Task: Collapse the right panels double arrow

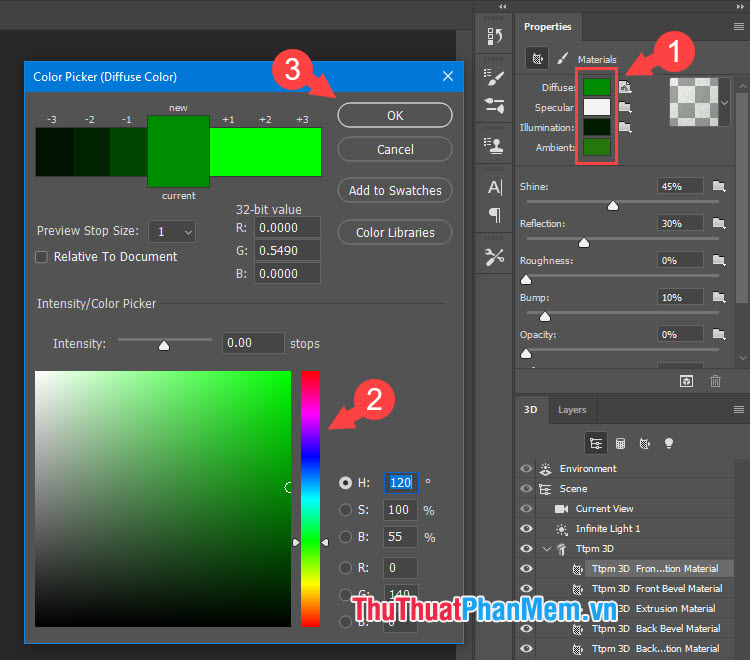Action: coord(740,6)
